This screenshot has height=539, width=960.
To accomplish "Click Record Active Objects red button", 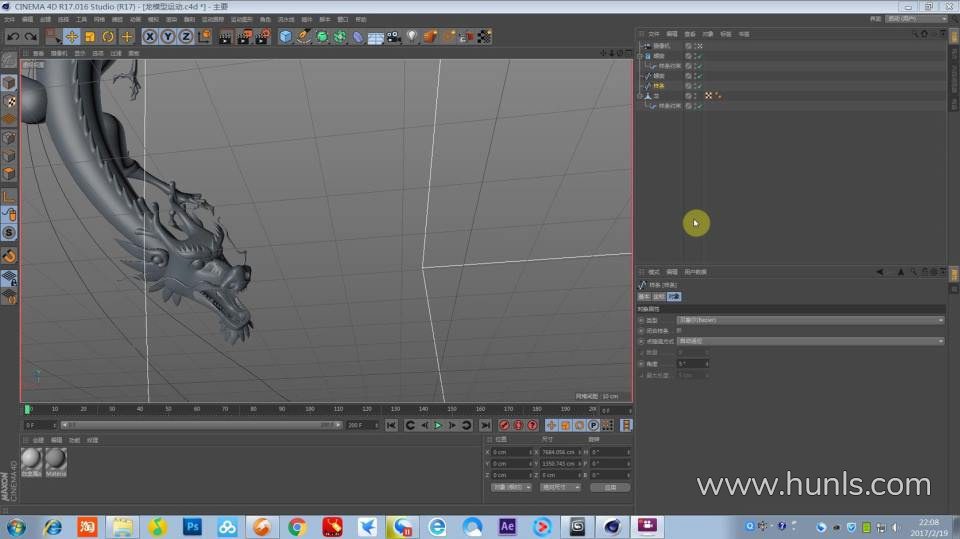I will [504, 425].
